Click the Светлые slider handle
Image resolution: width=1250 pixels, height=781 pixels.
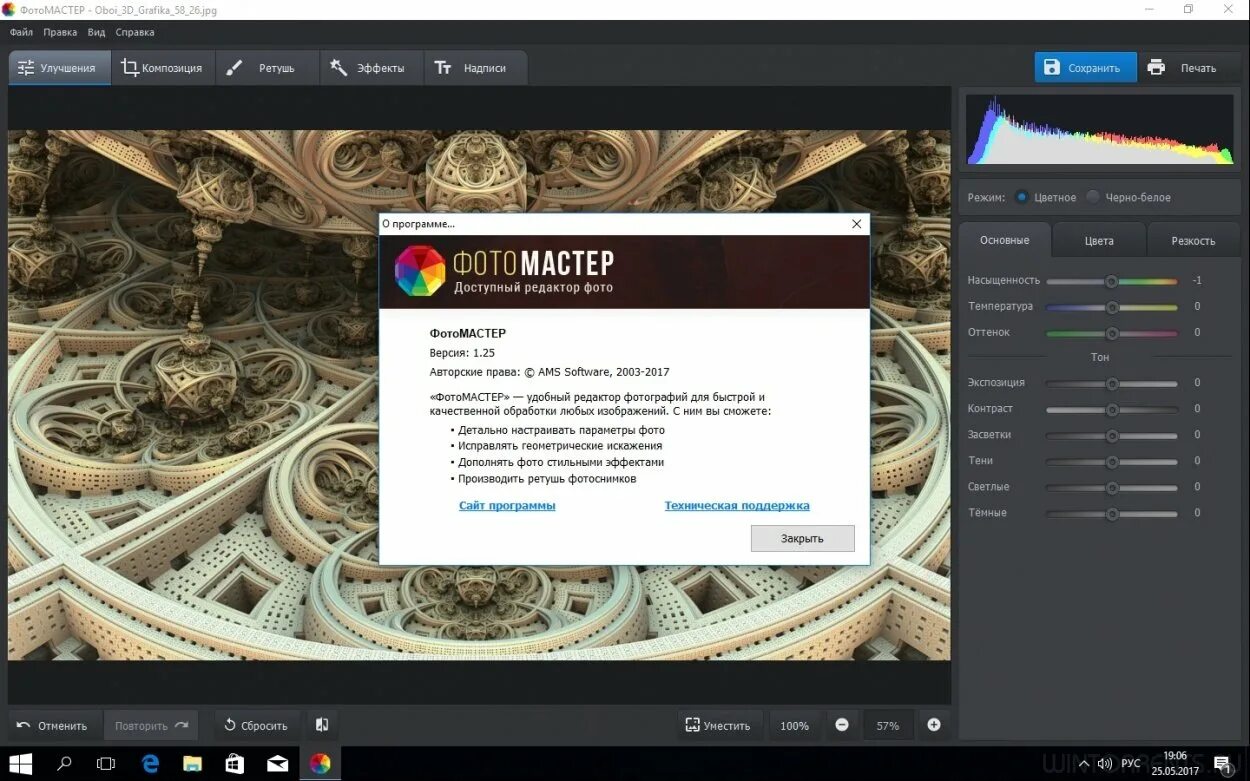[x=1112, y=487]
